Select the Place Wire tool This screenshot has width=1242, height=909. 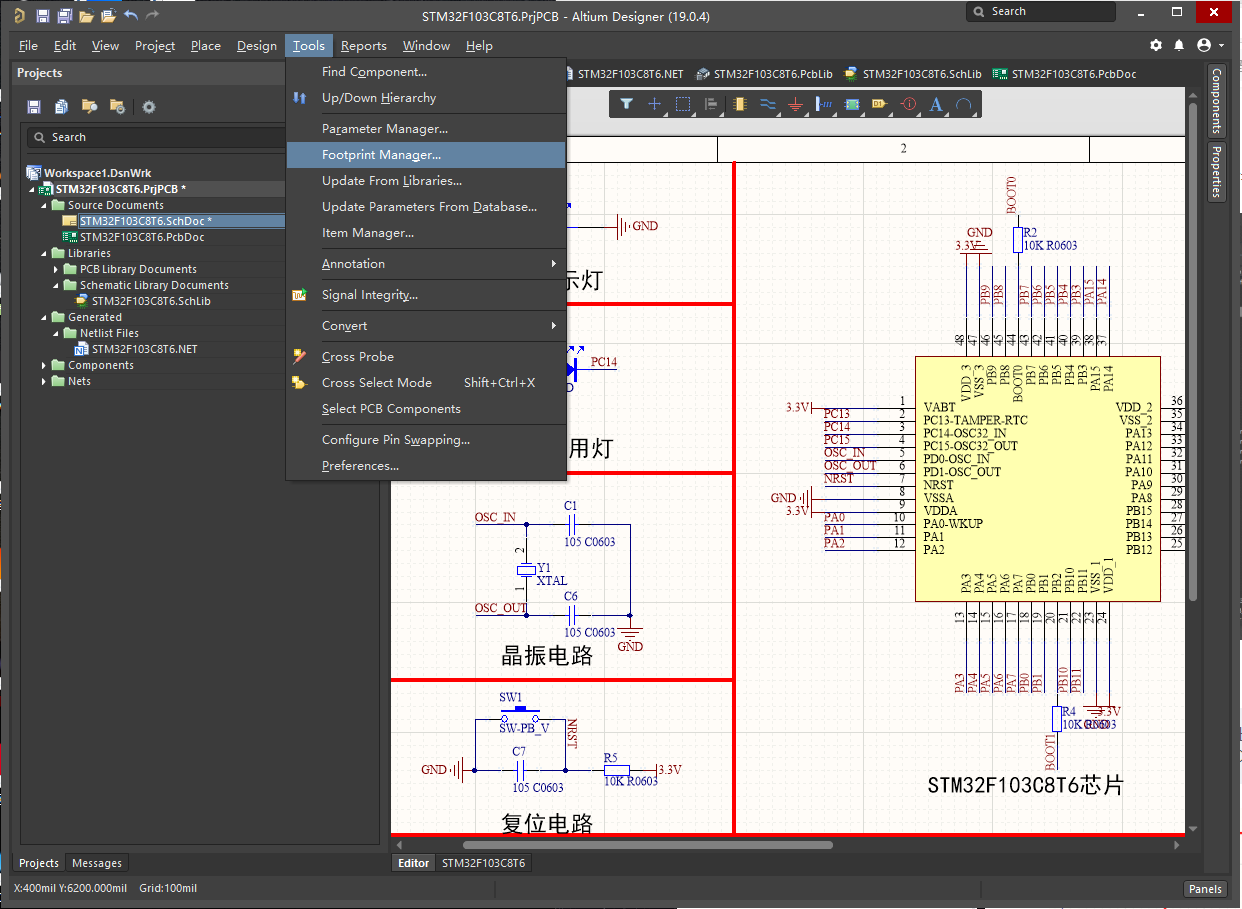coord(768,104)
